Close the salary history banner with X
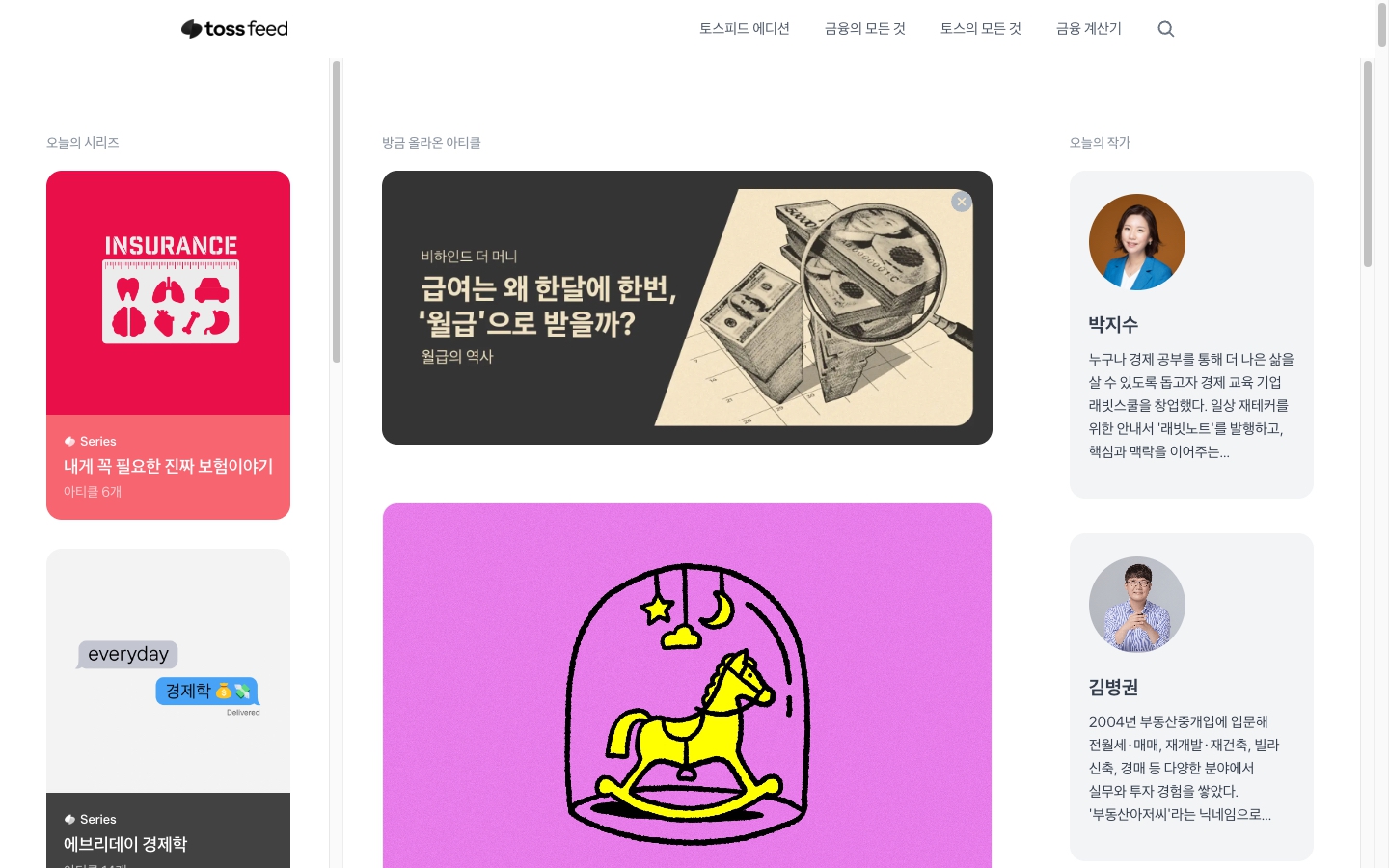Screen dimensions: 1389x868 962,202
